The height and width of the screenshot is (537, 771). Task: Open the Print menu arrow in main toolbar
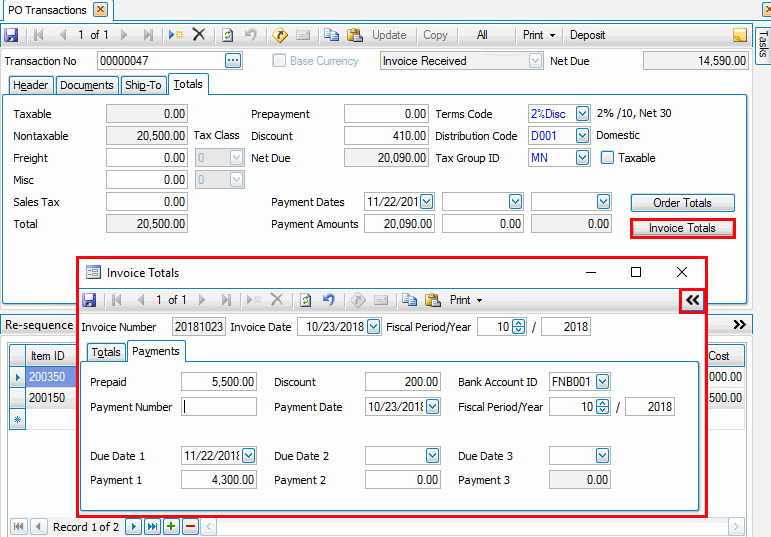552,35
